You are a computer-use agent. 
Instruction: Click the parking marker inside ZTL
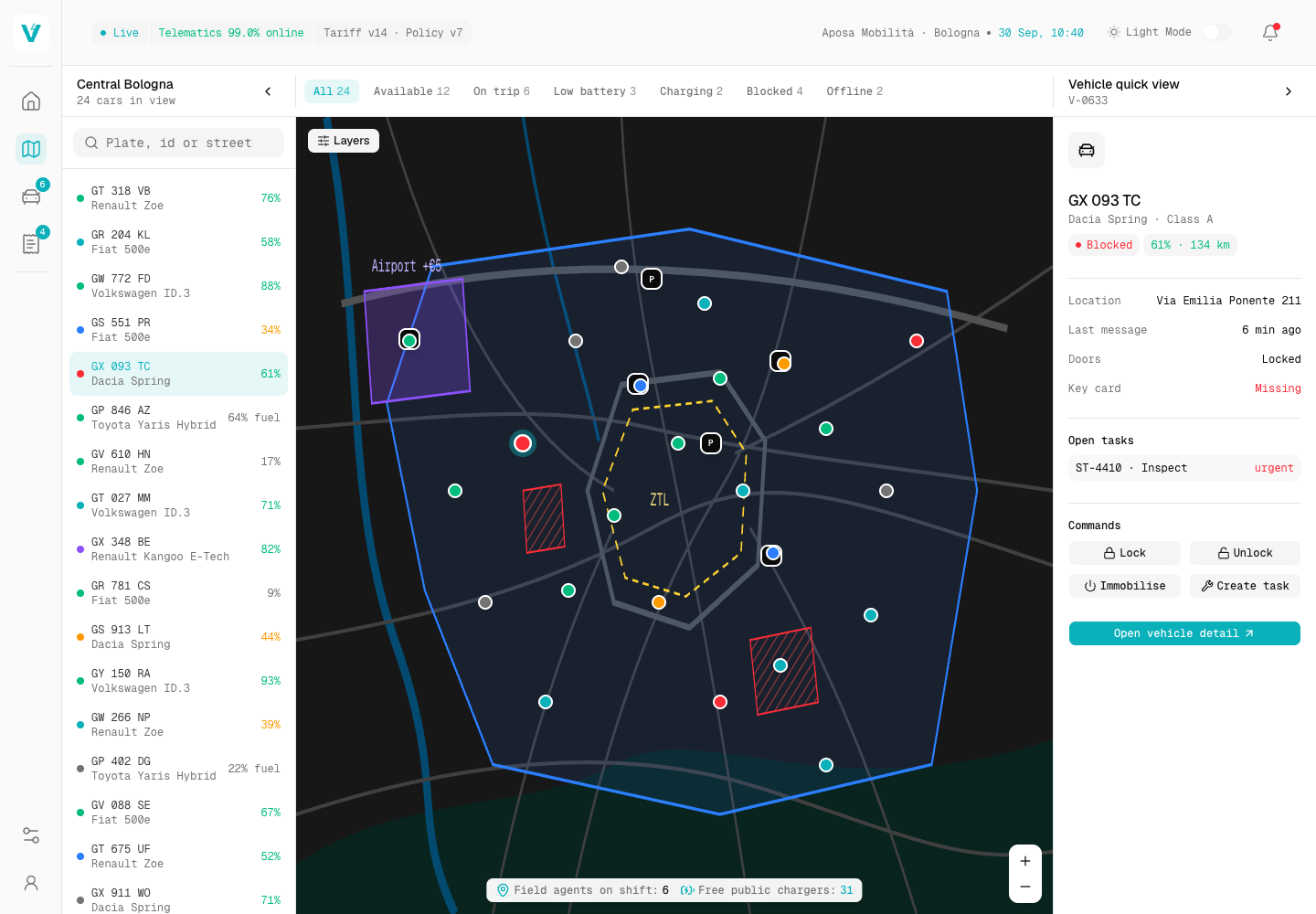pos(711,443)
